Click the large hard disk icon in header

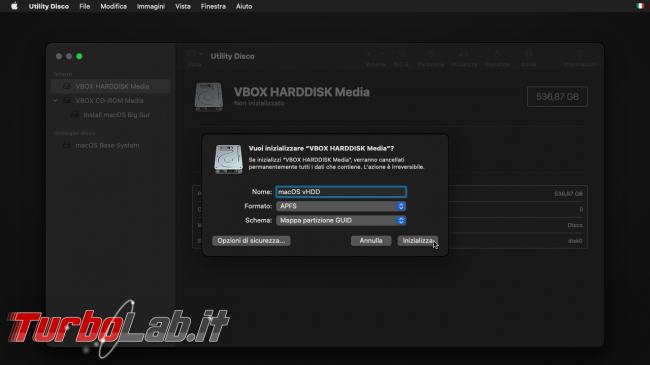pos(209,97)
